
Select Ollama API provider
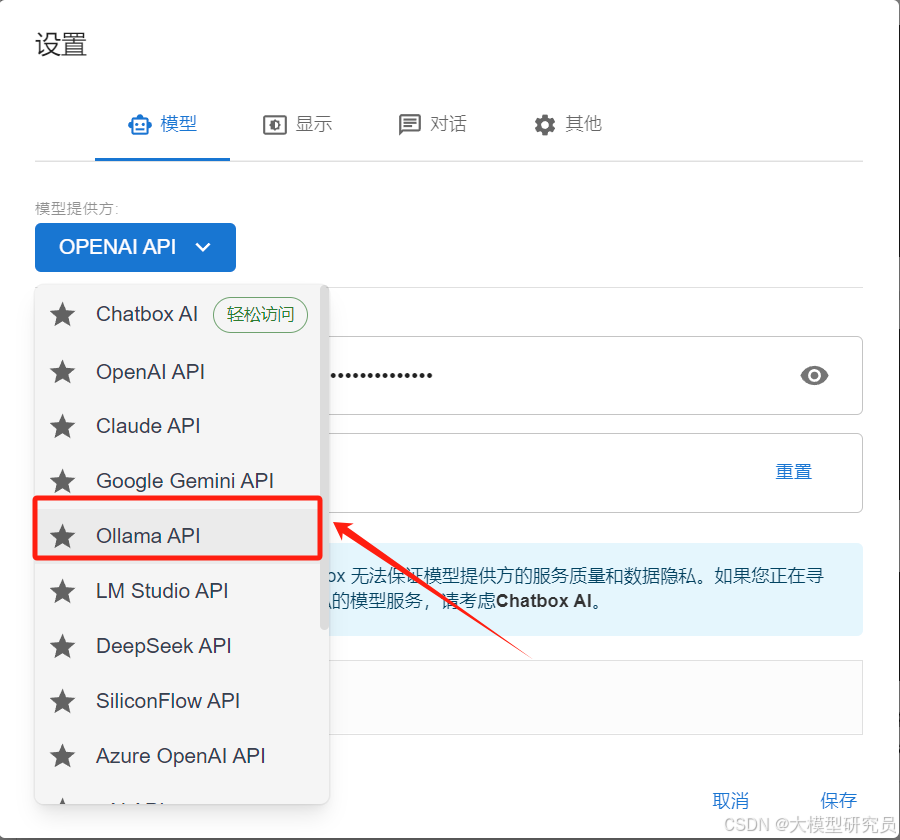point(178,536)
